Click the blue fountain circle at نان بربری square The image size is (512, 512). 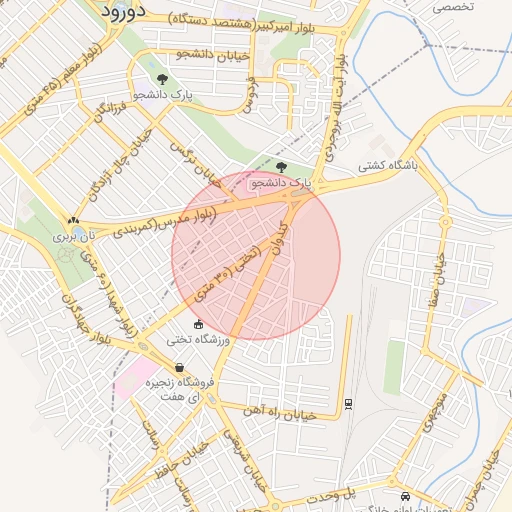[78, 231]
